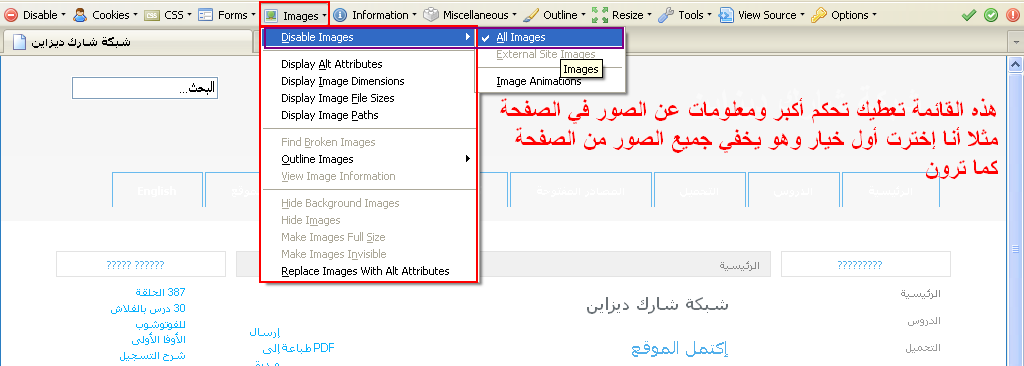Image resolution: width=1024 pixels, height=366 pixels.
Task: Open the Options dropdown menu
Action: 874,15
